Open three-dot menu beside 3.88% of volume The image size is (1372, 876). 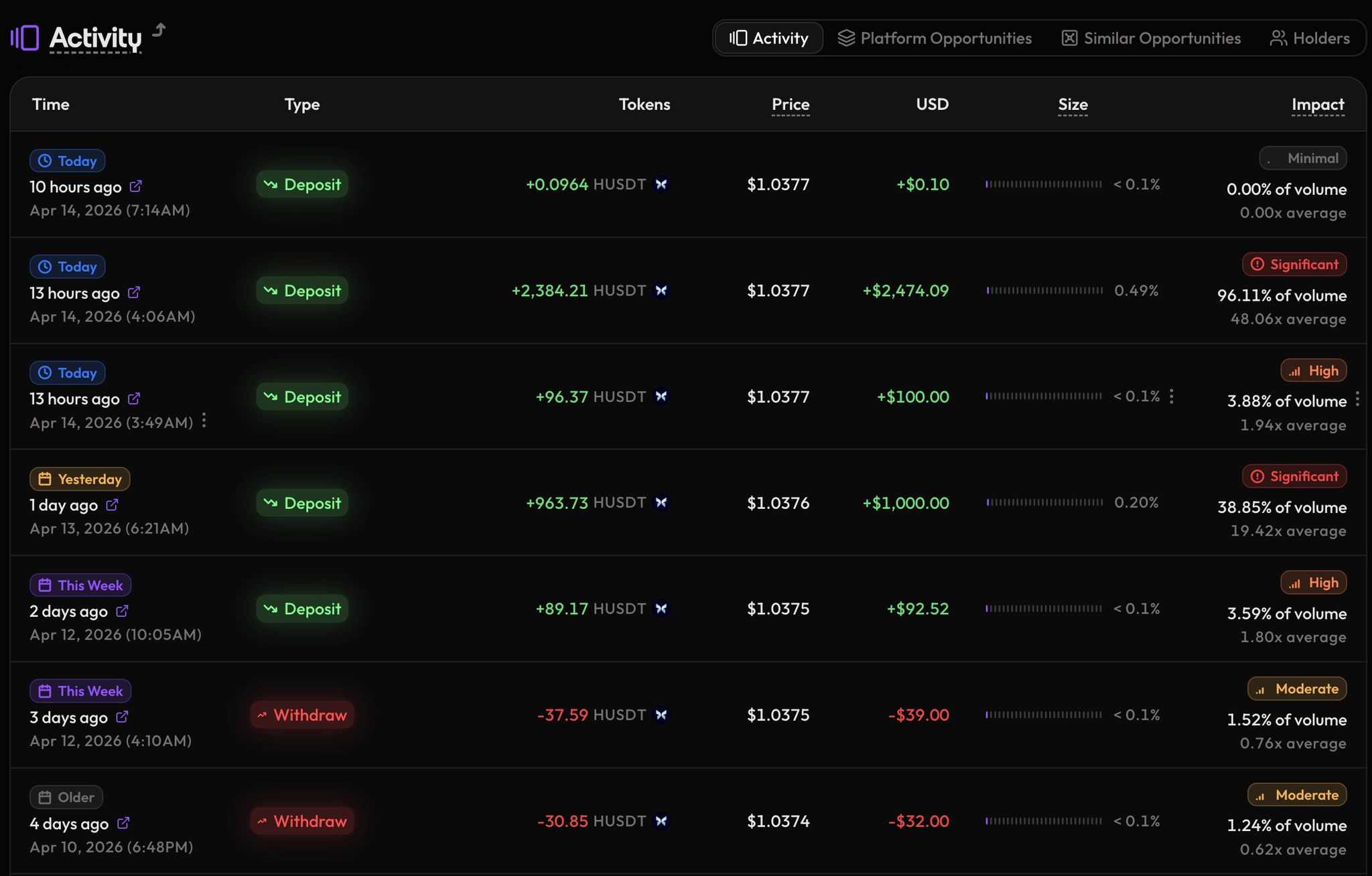pos(1357,399)
